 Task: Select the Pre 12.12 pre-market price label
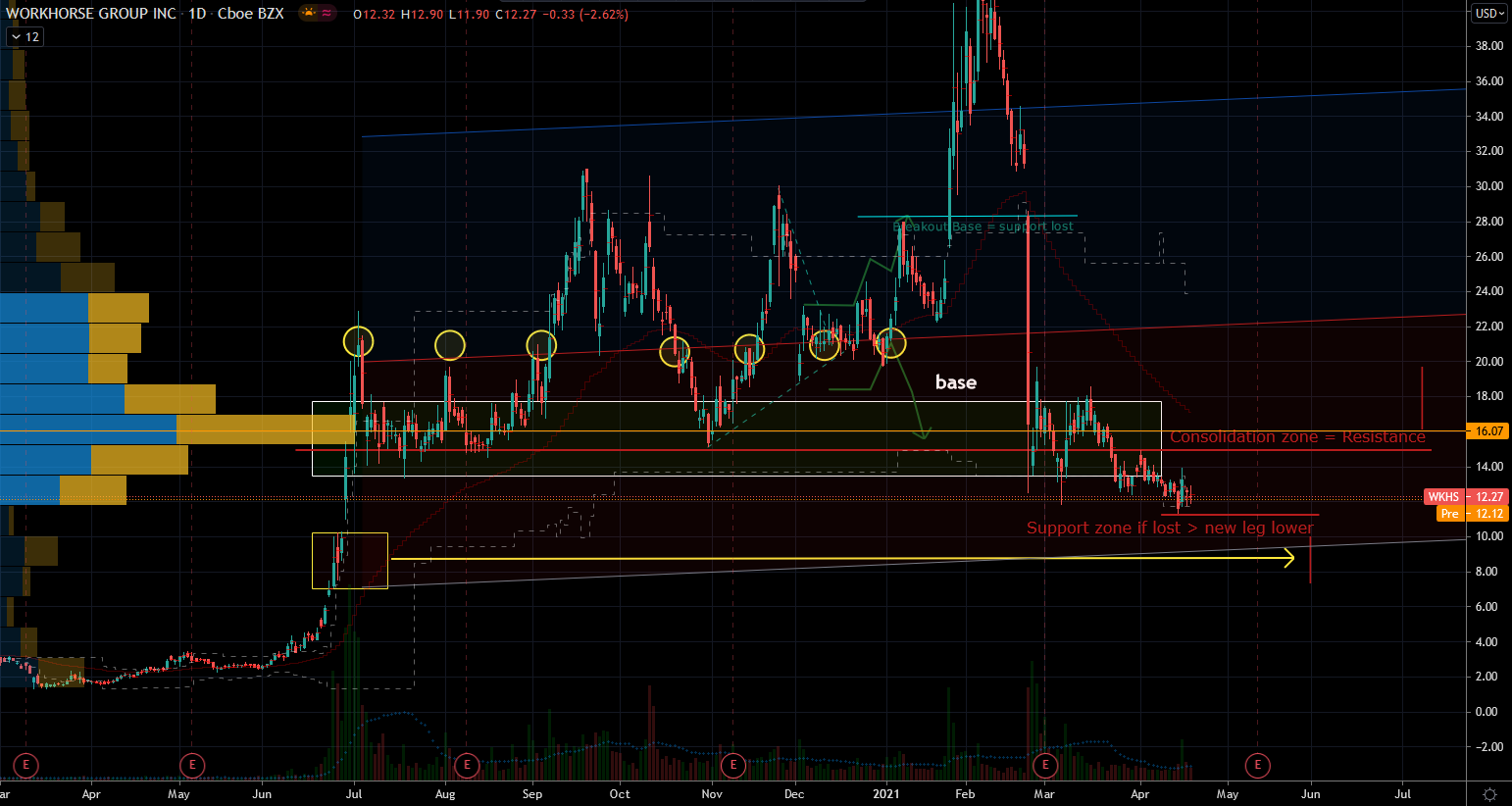coord(1473,514)
